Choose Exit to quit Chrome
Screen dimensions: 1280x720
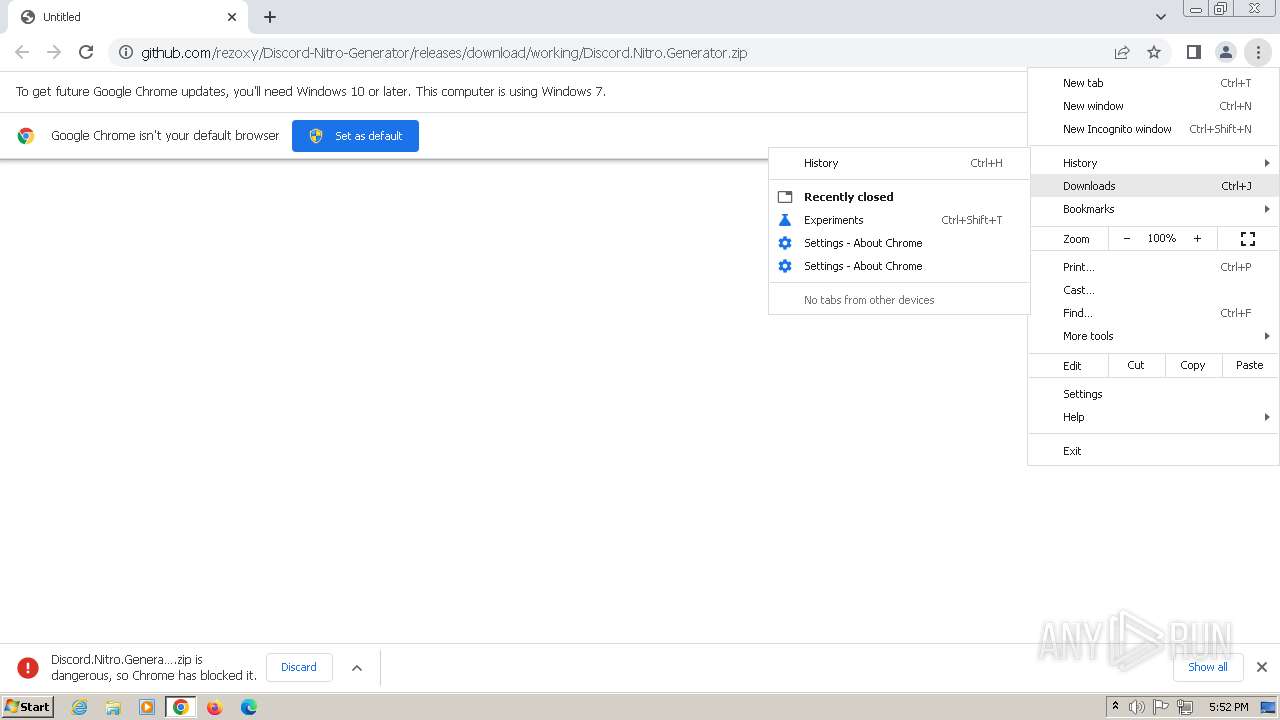[1153, 451]
